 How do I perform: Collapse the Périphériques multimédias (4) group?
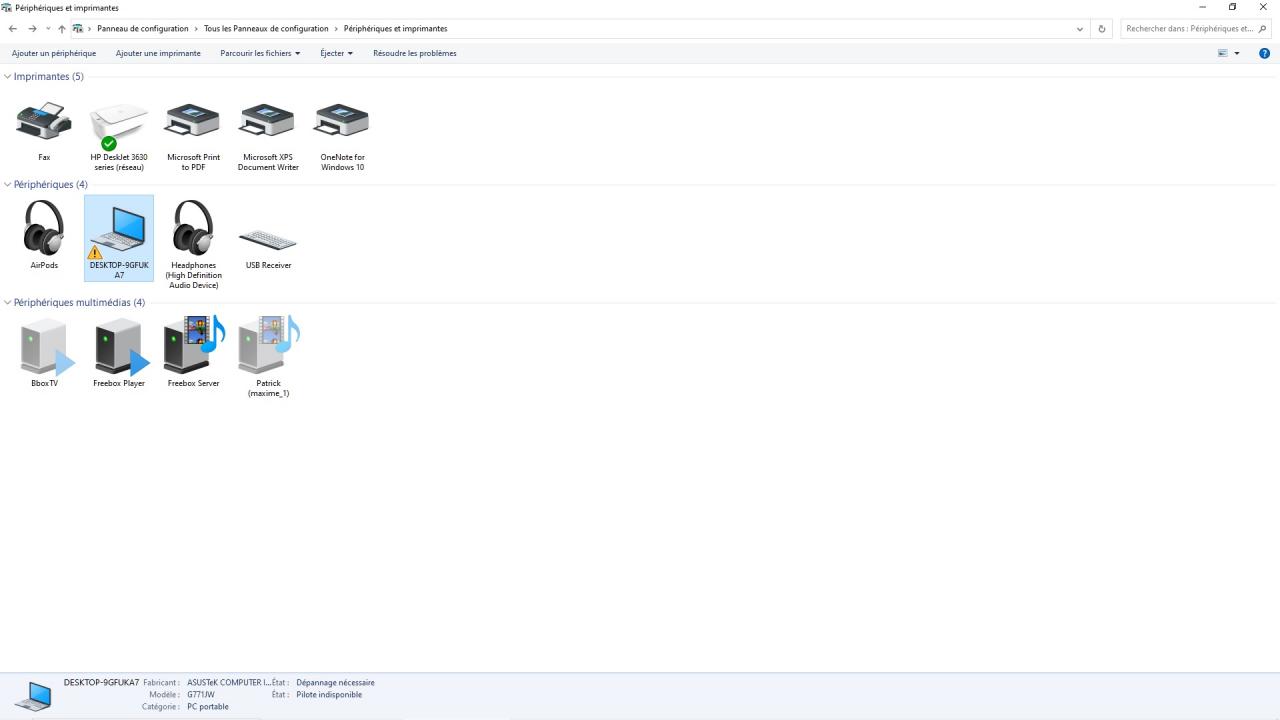[8, 302]
